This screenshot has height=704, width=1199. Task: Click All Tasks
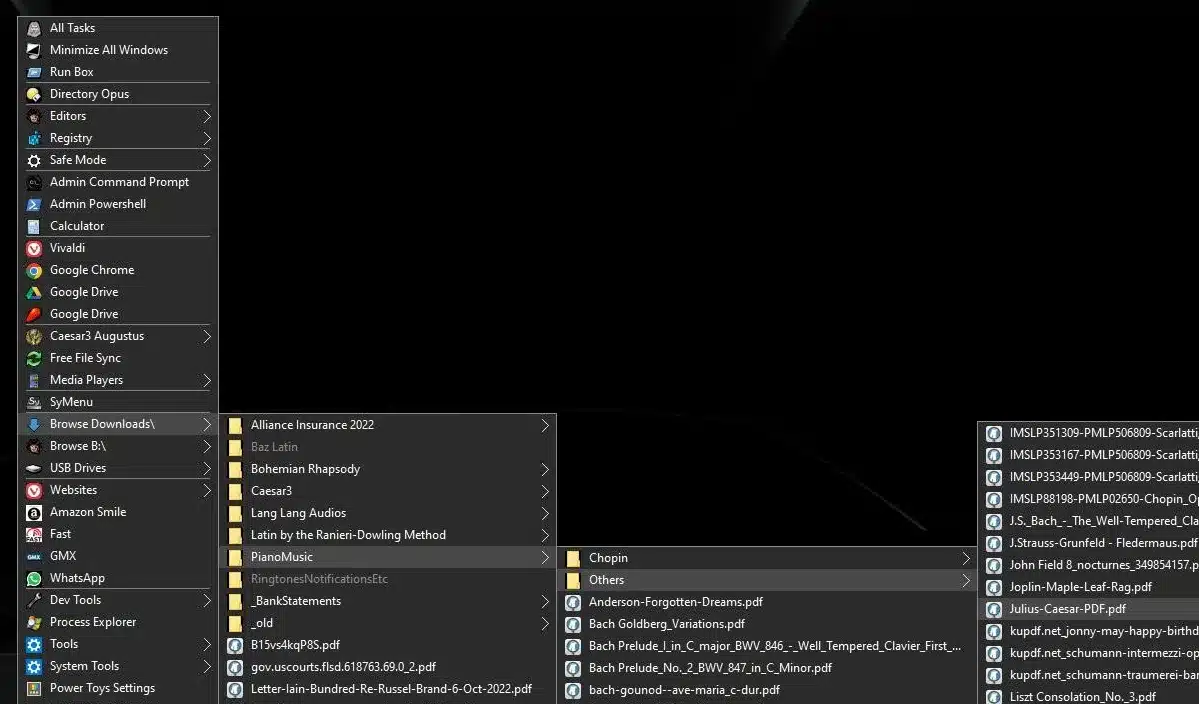[x=73, y=27]
